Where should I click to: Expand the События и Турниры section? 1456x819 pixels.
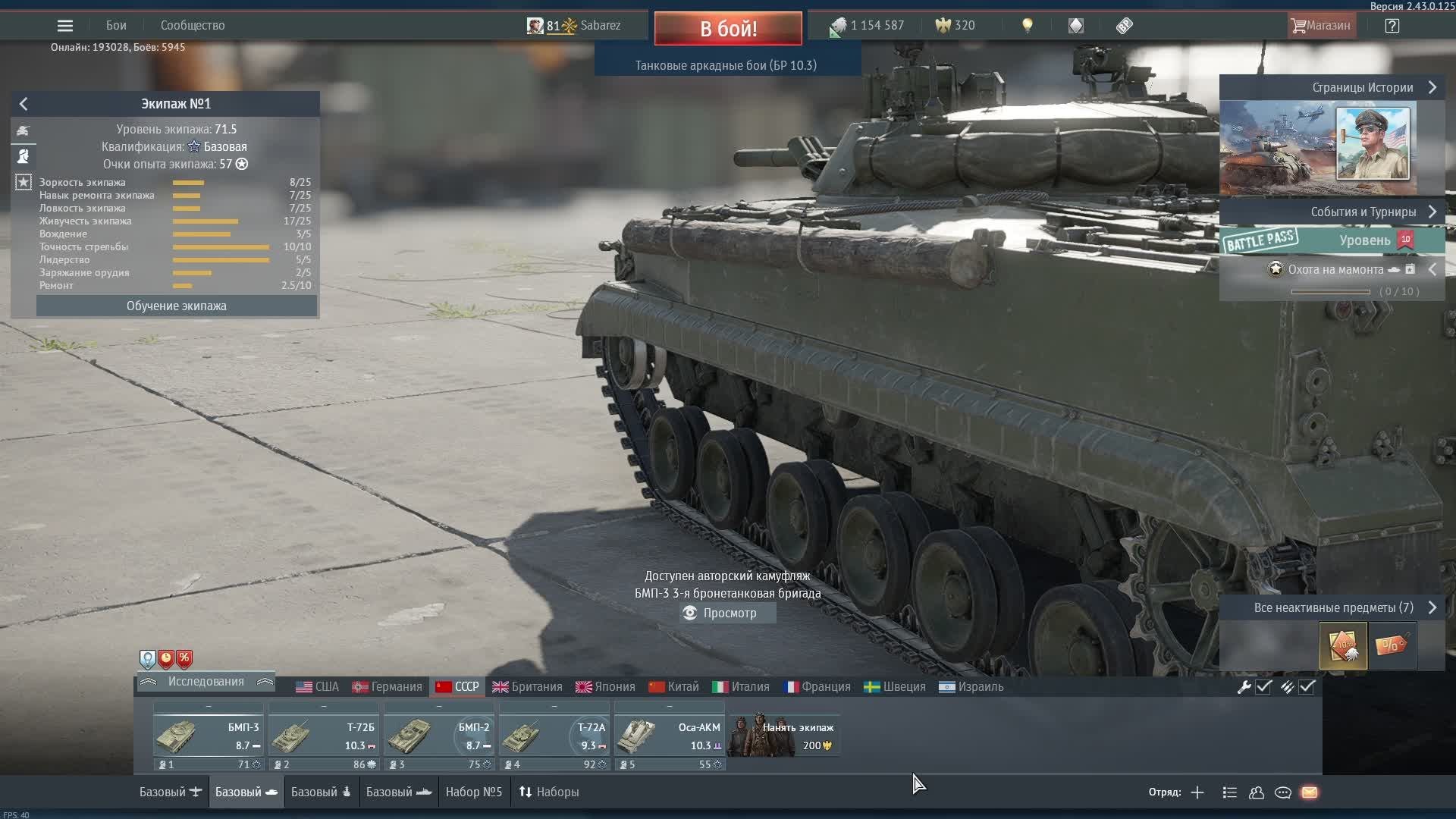point(1432,212)
